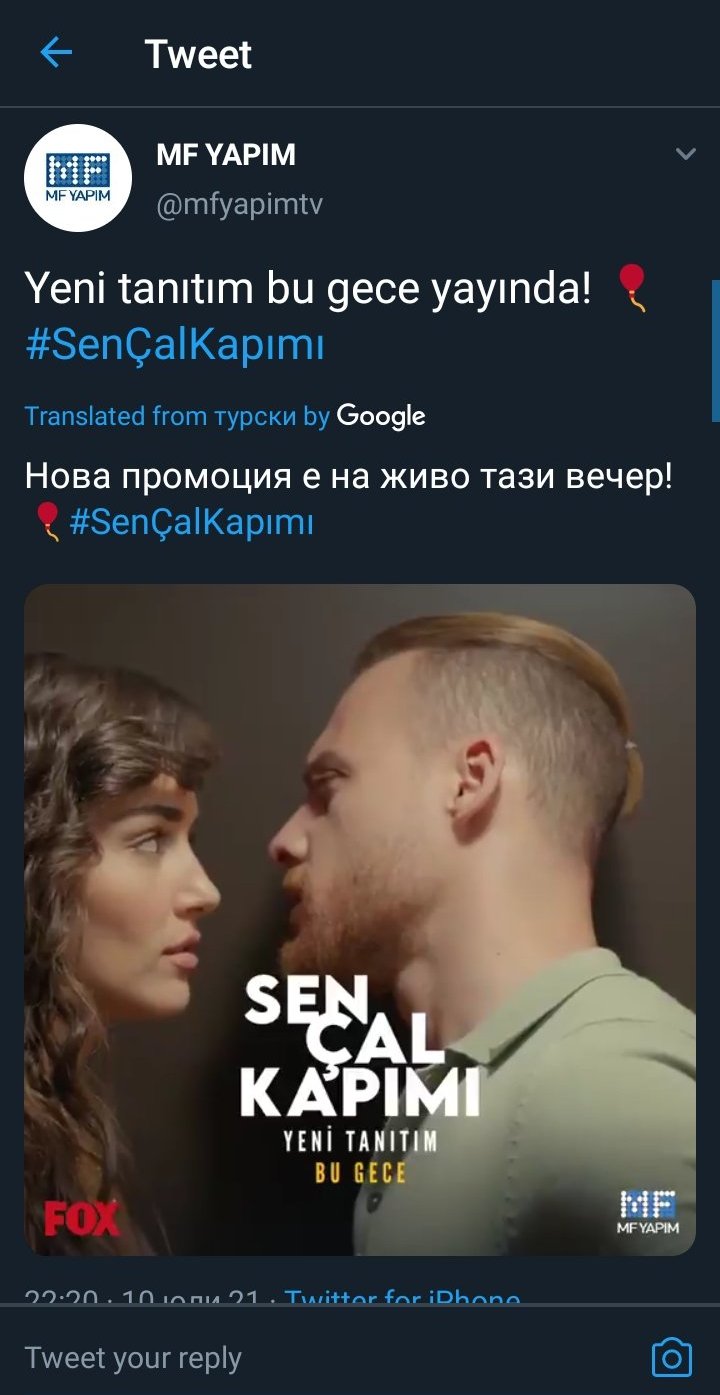
Task: Open the Sen Çal Kapımı promo image
Action: pos(360,919)
